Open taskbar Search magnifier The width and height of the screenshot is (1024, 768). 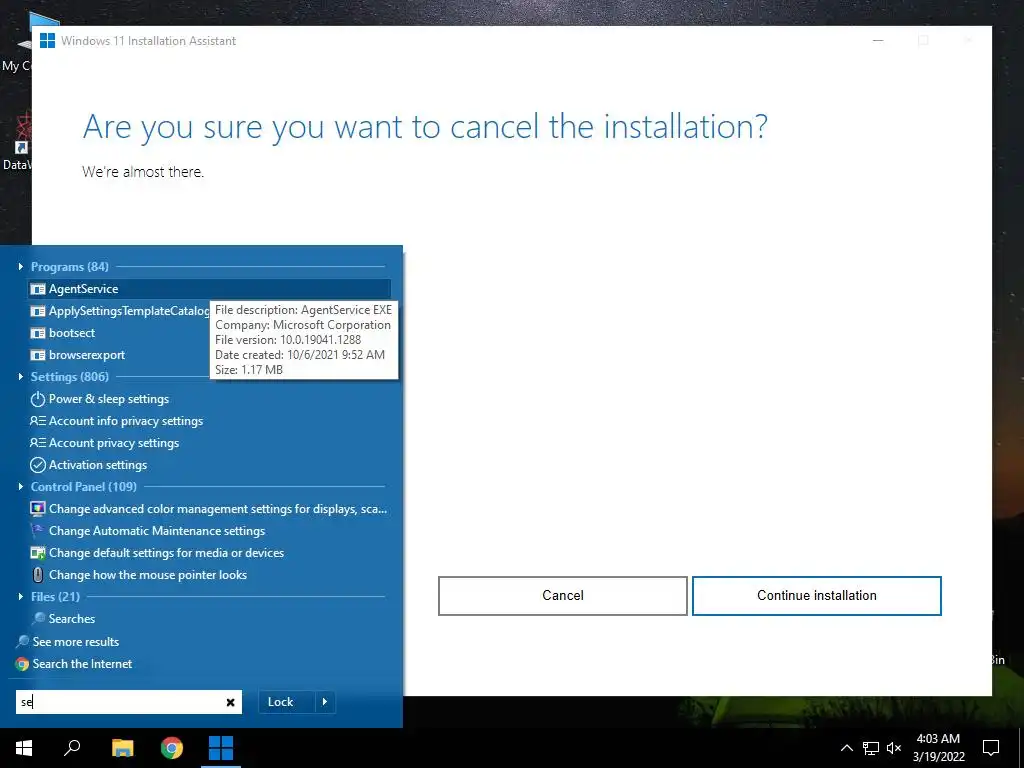[x=72, y=748]
